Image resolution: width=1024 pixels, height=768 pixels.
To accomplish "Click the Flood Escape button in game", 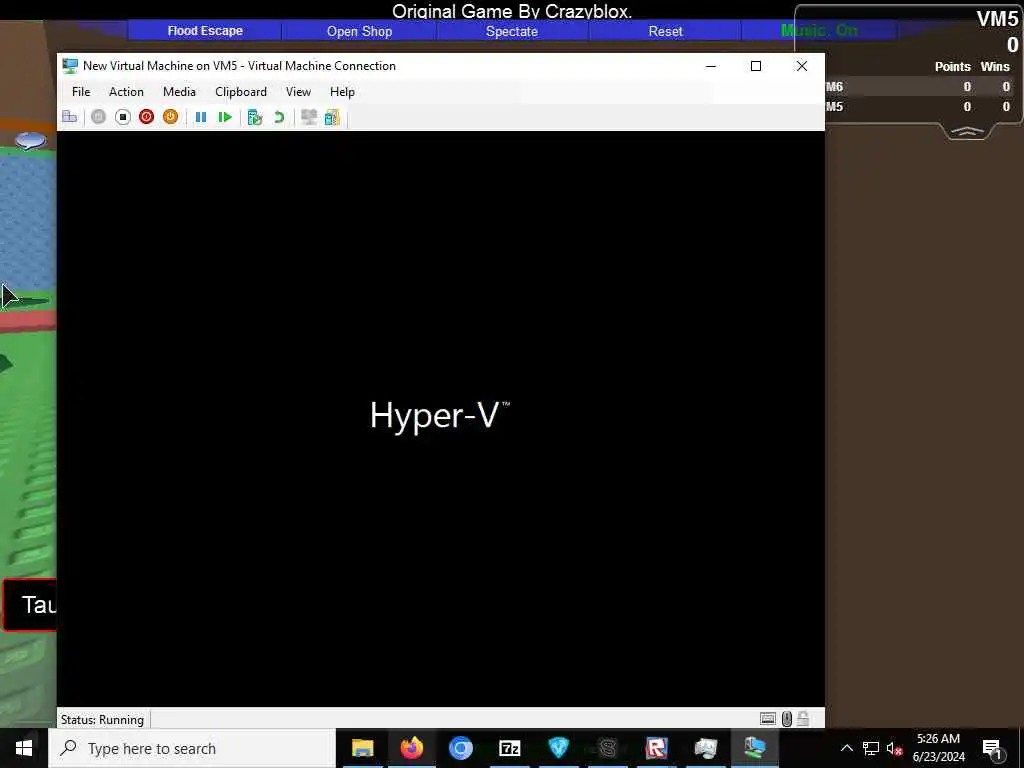I will pyautogui.click(x=205, y=31).
